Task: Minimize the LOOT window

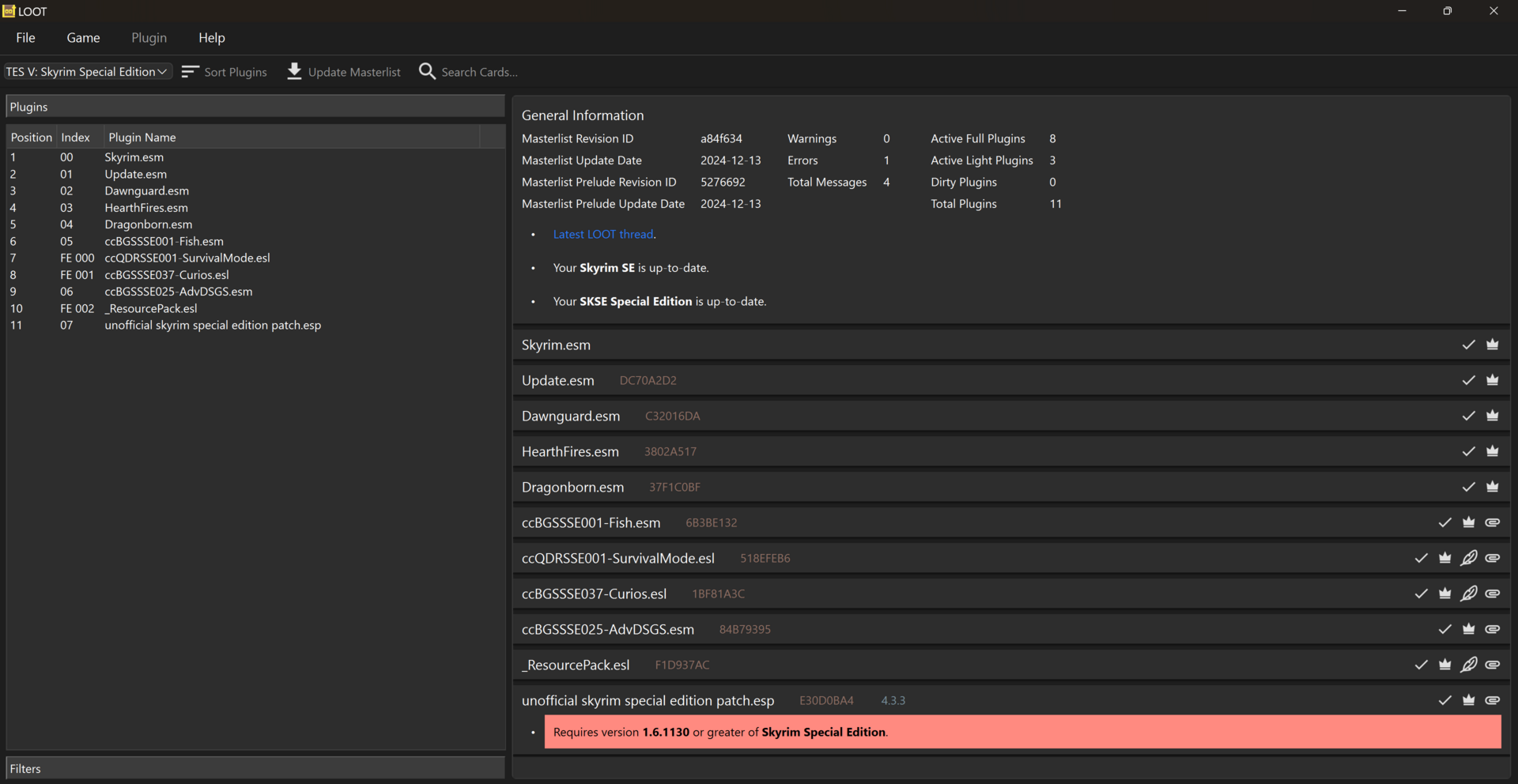Action: (1402, 11)
